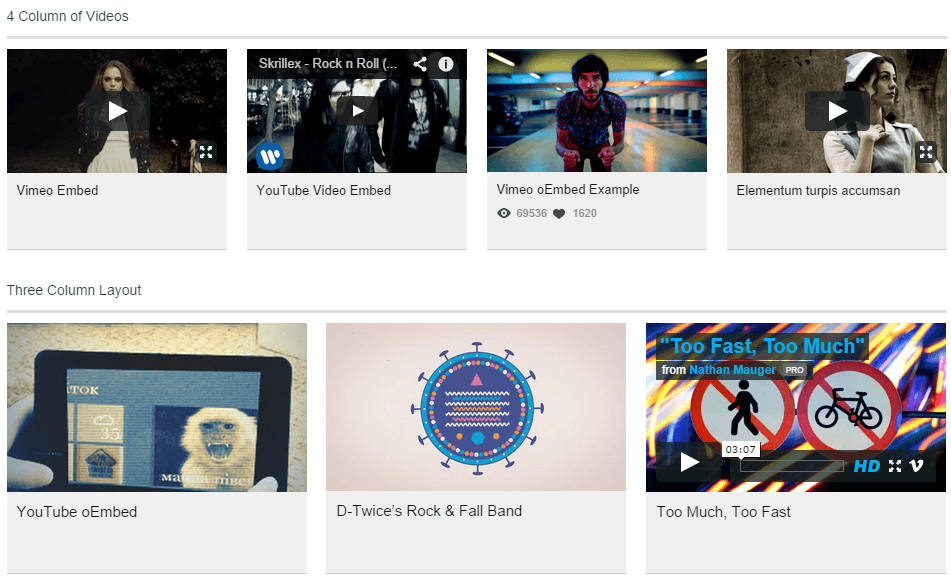Open the Nathan Mauger author link
This screenshot has width=951, height=577.
coord(732,369)
